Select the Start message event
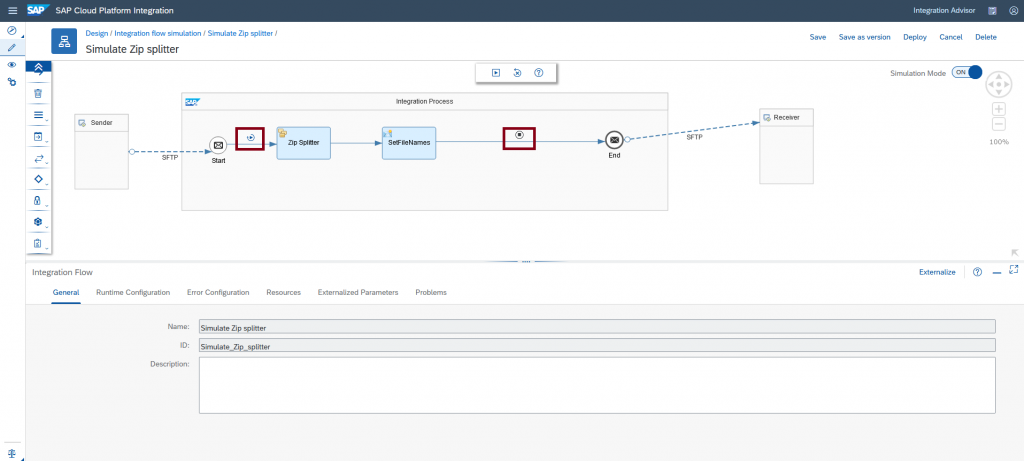1024x461 pixels. pyautogui.click(x=218, y=145)
